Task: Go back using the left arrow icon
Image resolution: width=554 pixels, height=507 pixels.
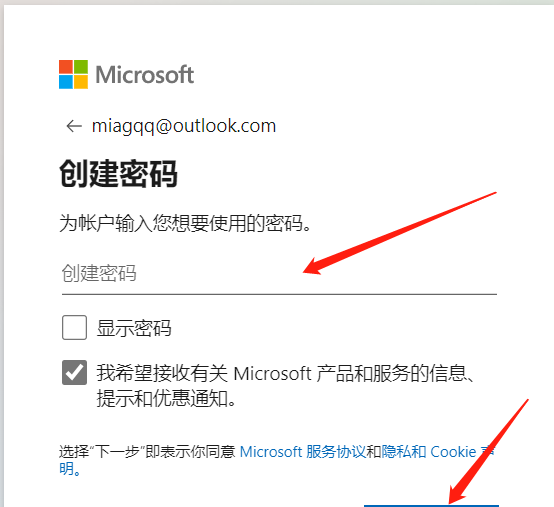Action: 74,126
